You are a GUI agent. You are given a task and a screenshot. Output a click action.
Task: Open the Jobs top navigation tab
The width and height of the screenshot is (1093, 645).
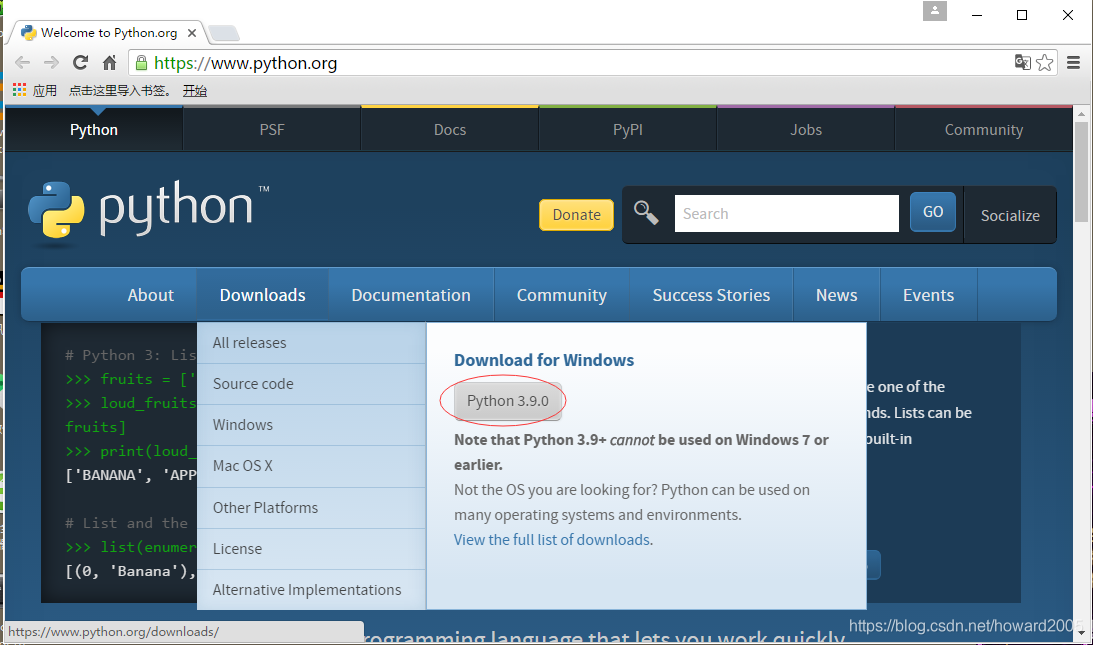tap(806, 130)
